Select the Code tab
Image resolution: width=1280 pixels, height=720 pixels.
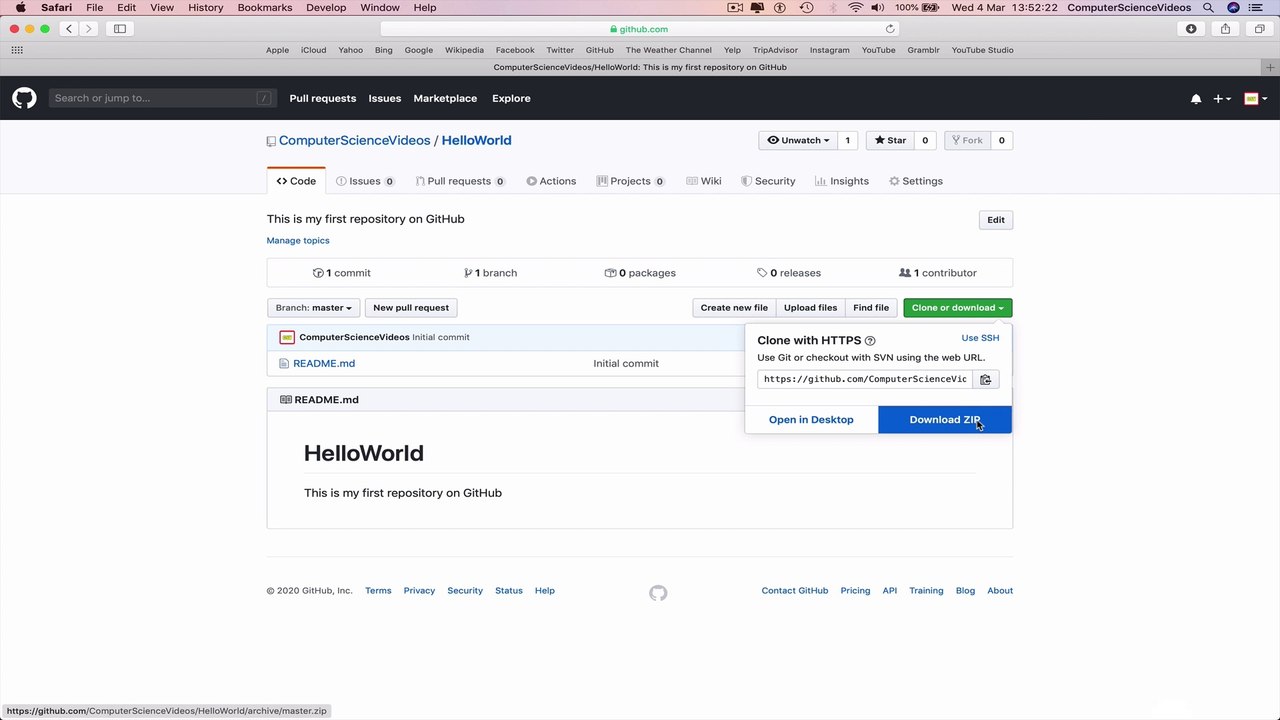tap(296, 181)
